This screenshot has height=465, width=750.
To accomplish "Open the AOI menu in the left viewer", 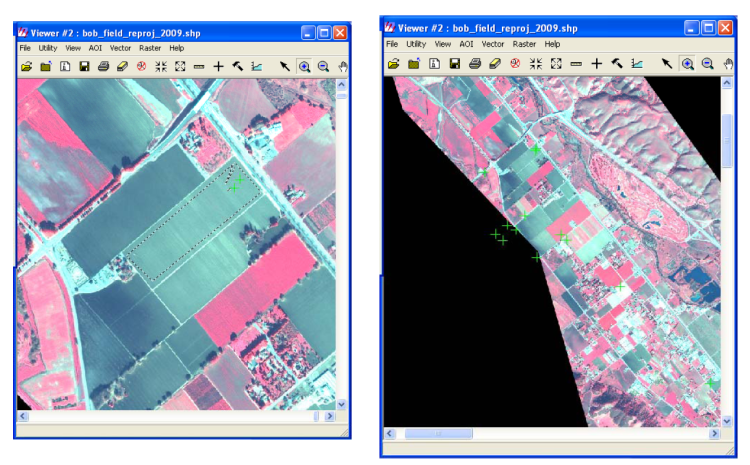I will coord(95,48).
